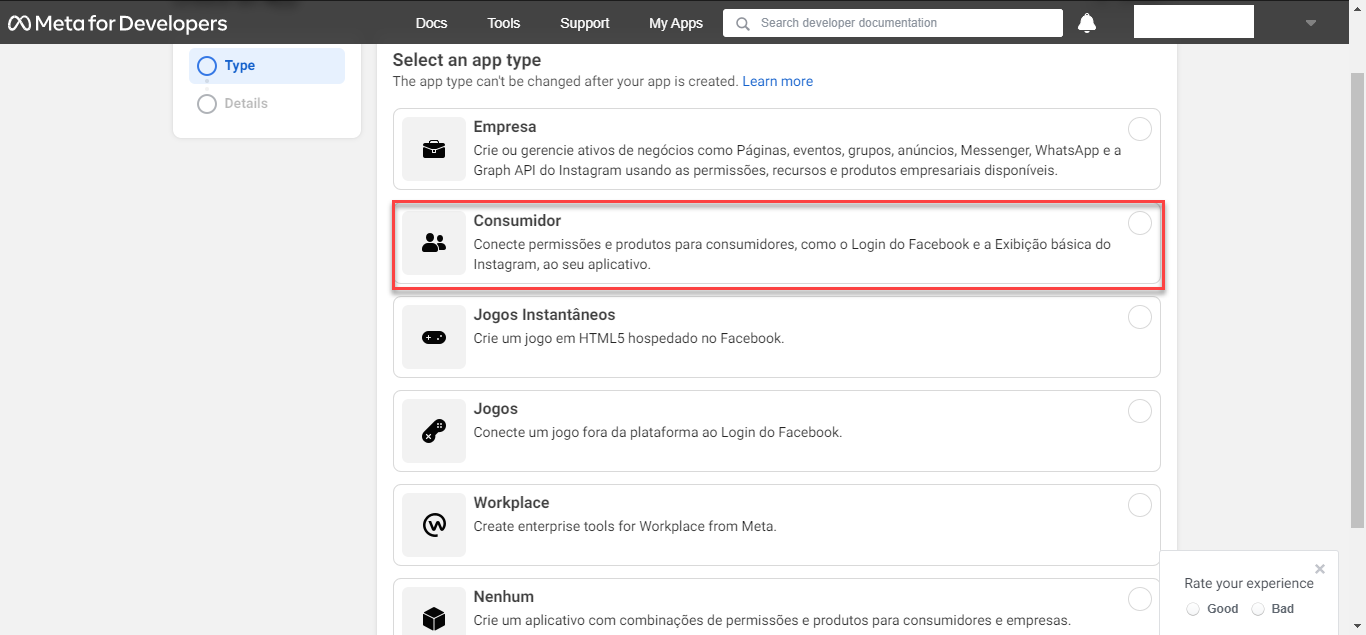Open the Learn more link

777,82
